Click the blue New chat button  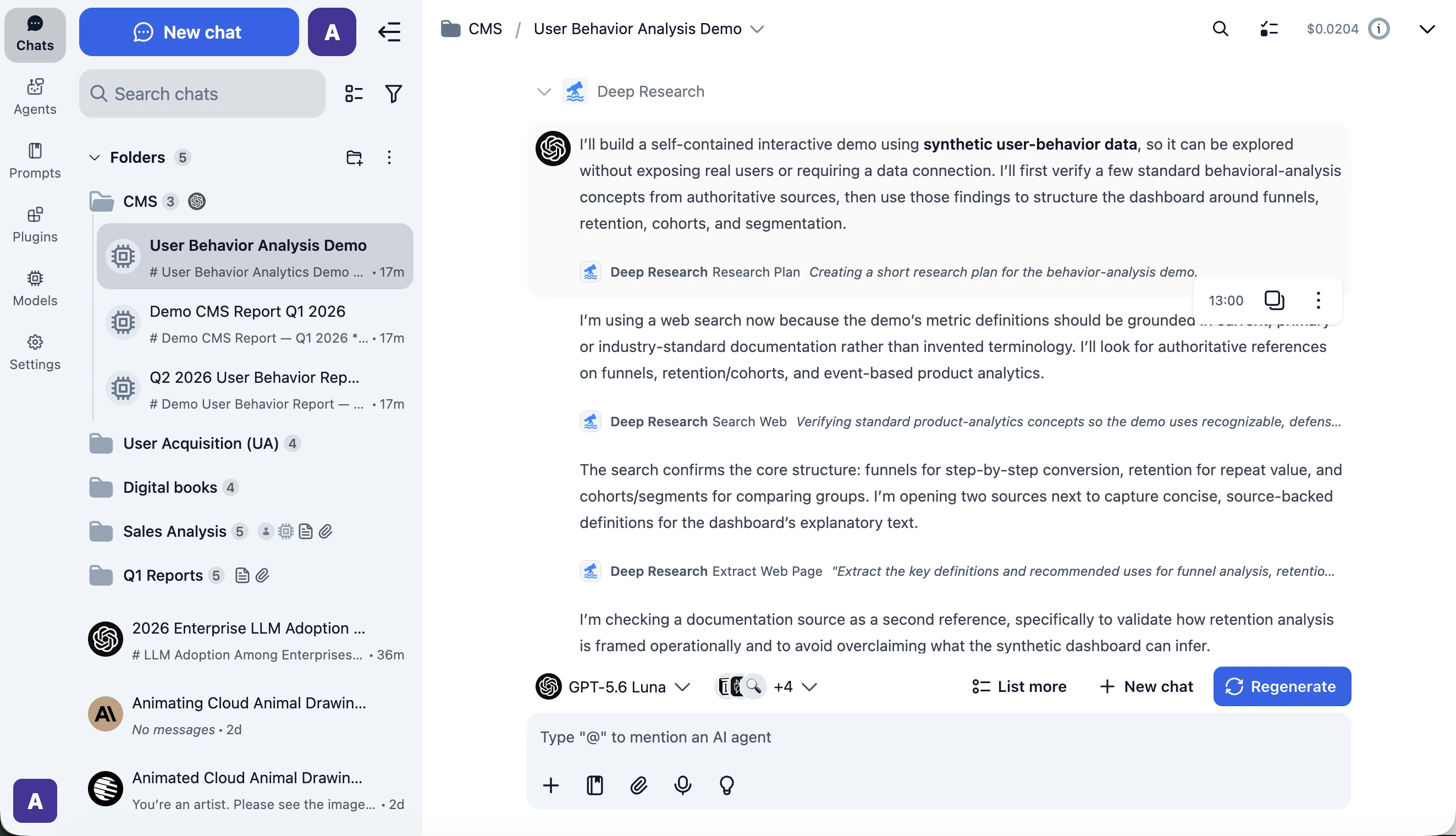pos(189,32)
